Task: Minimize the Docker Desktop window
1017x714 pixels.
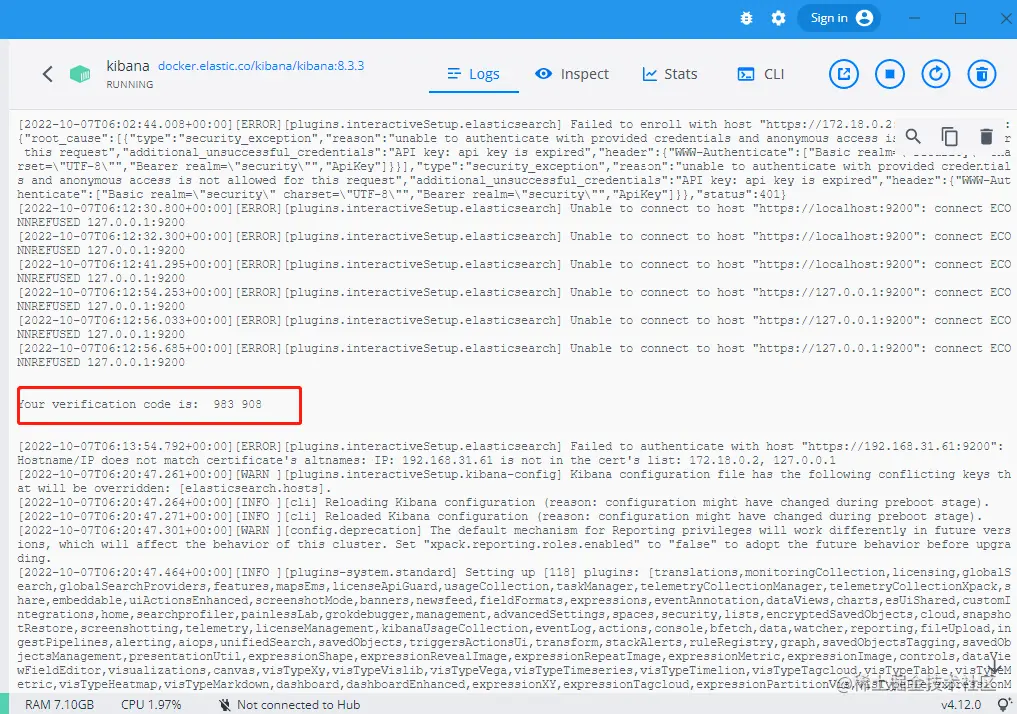Action: click(915, 18)
